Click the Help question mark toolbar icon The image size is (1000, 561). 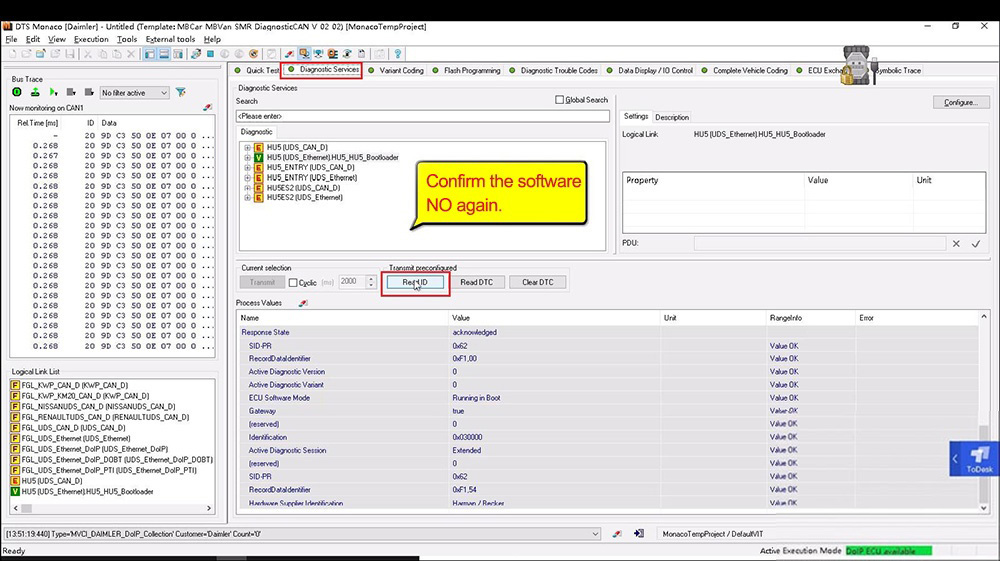click(397, 54)
